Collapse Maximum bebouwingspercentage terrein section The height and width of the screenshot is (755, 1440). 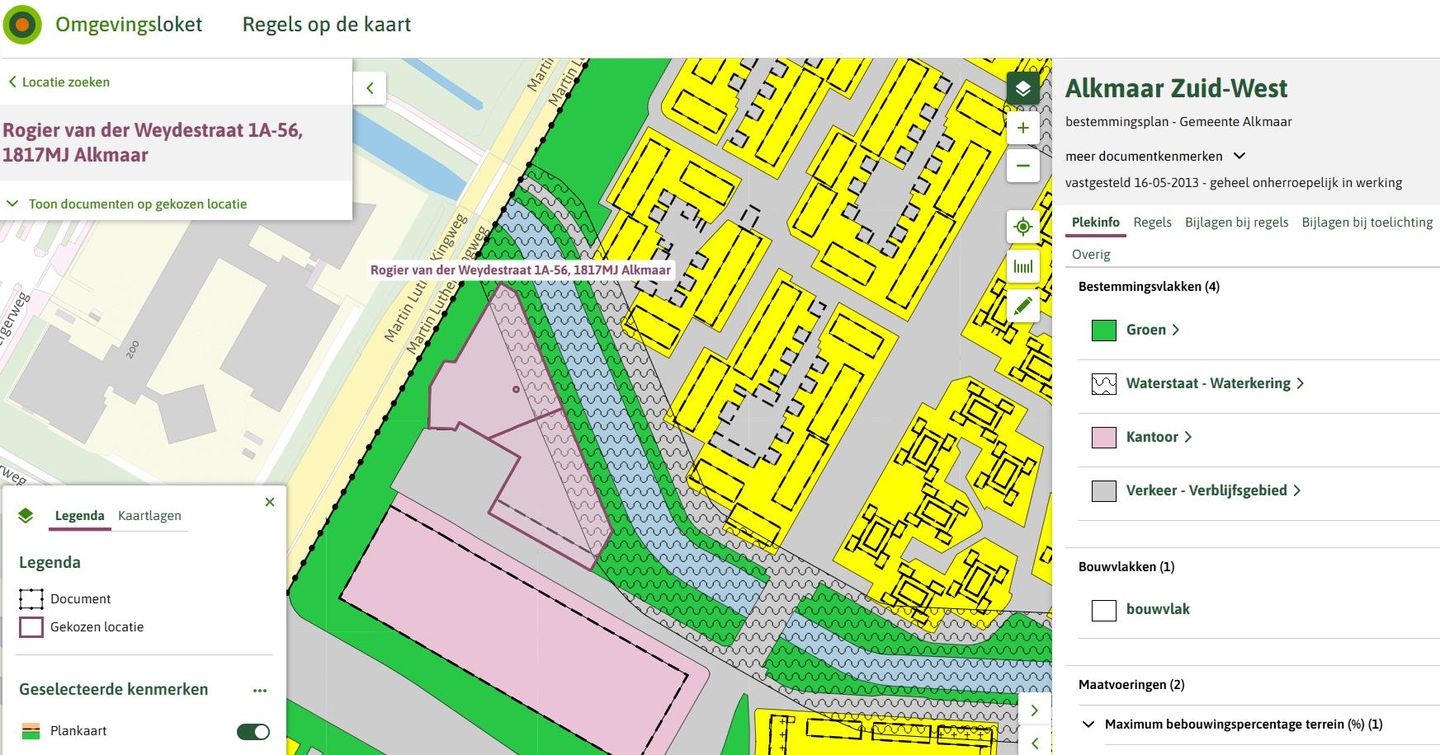coord(1087,724)
